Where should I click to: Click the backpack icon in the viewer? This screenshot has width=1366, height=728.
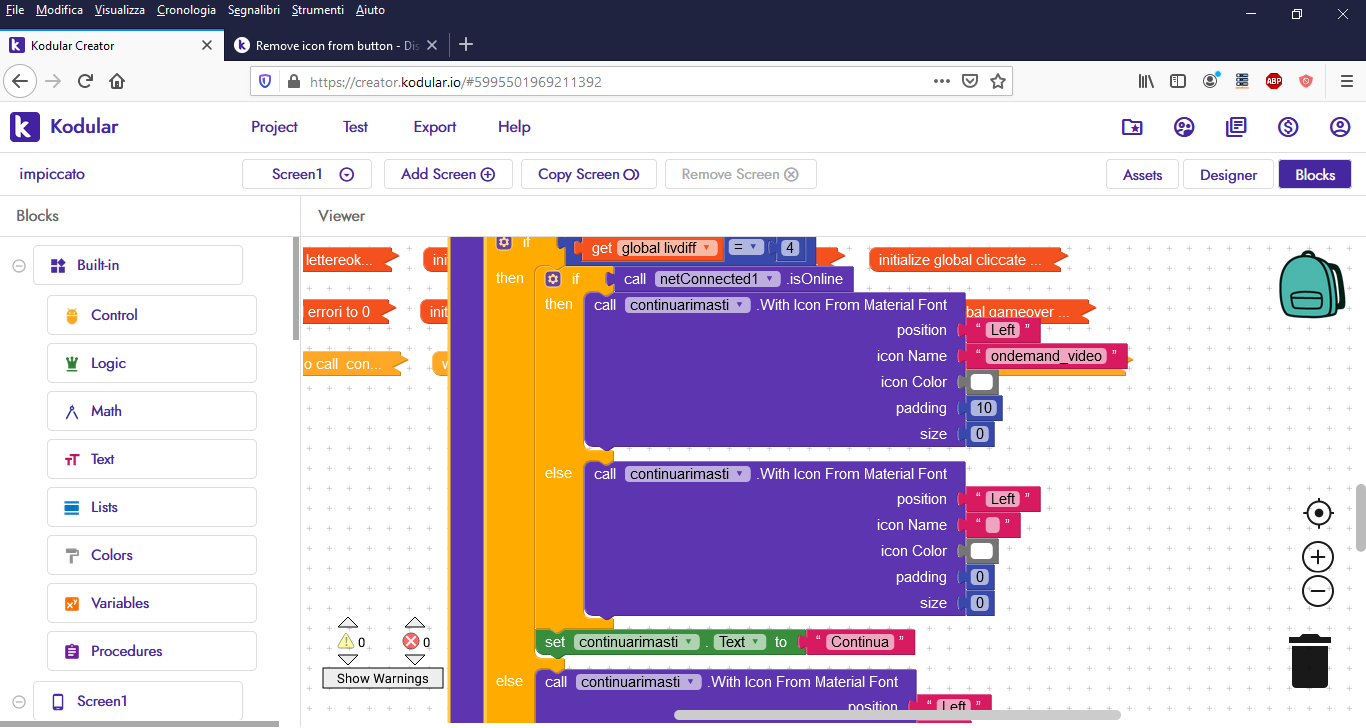click(1315, 285)
